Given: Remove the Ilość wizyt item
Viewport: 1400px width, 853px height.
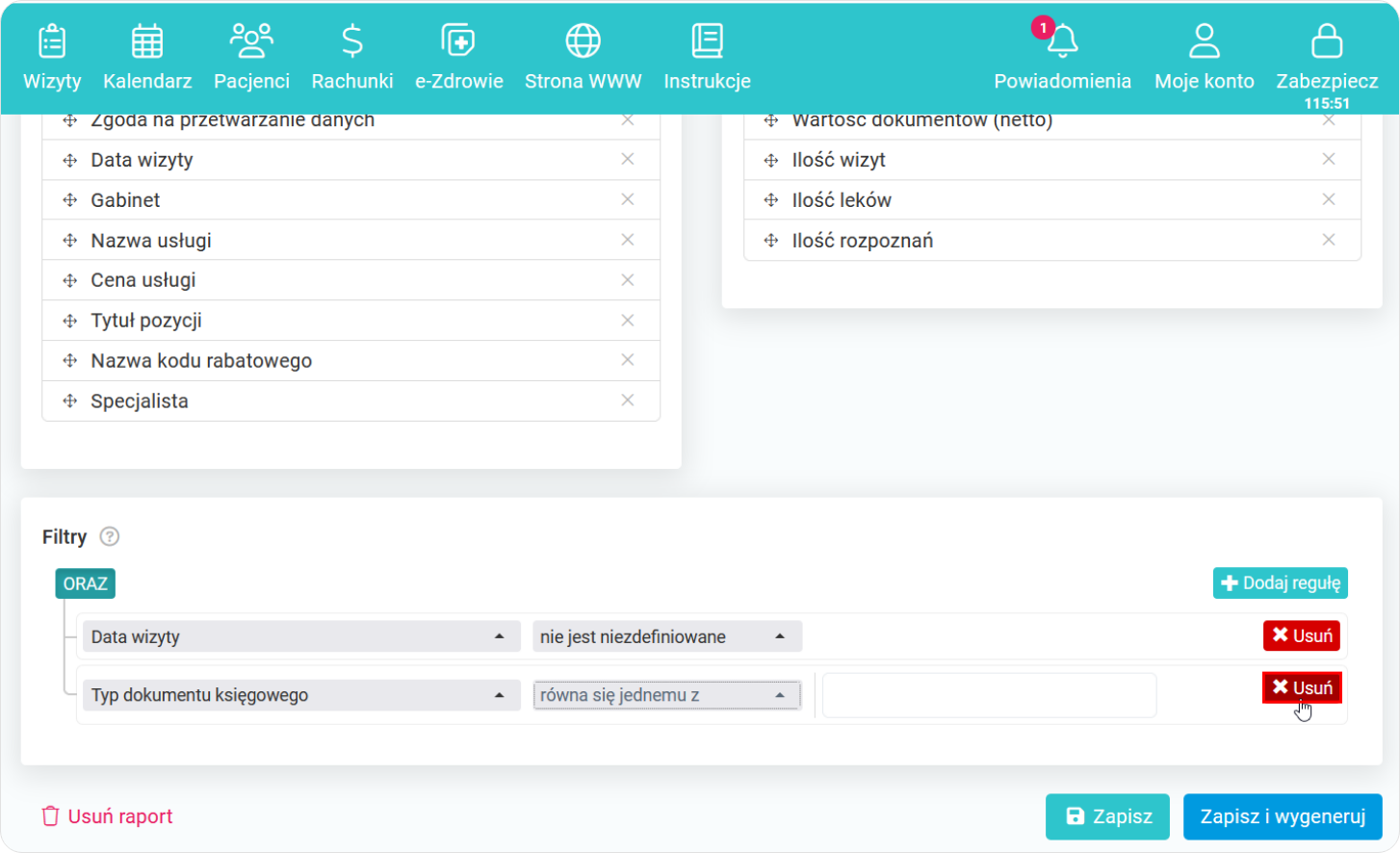Looking at the screenshot, I should 1329,159.
